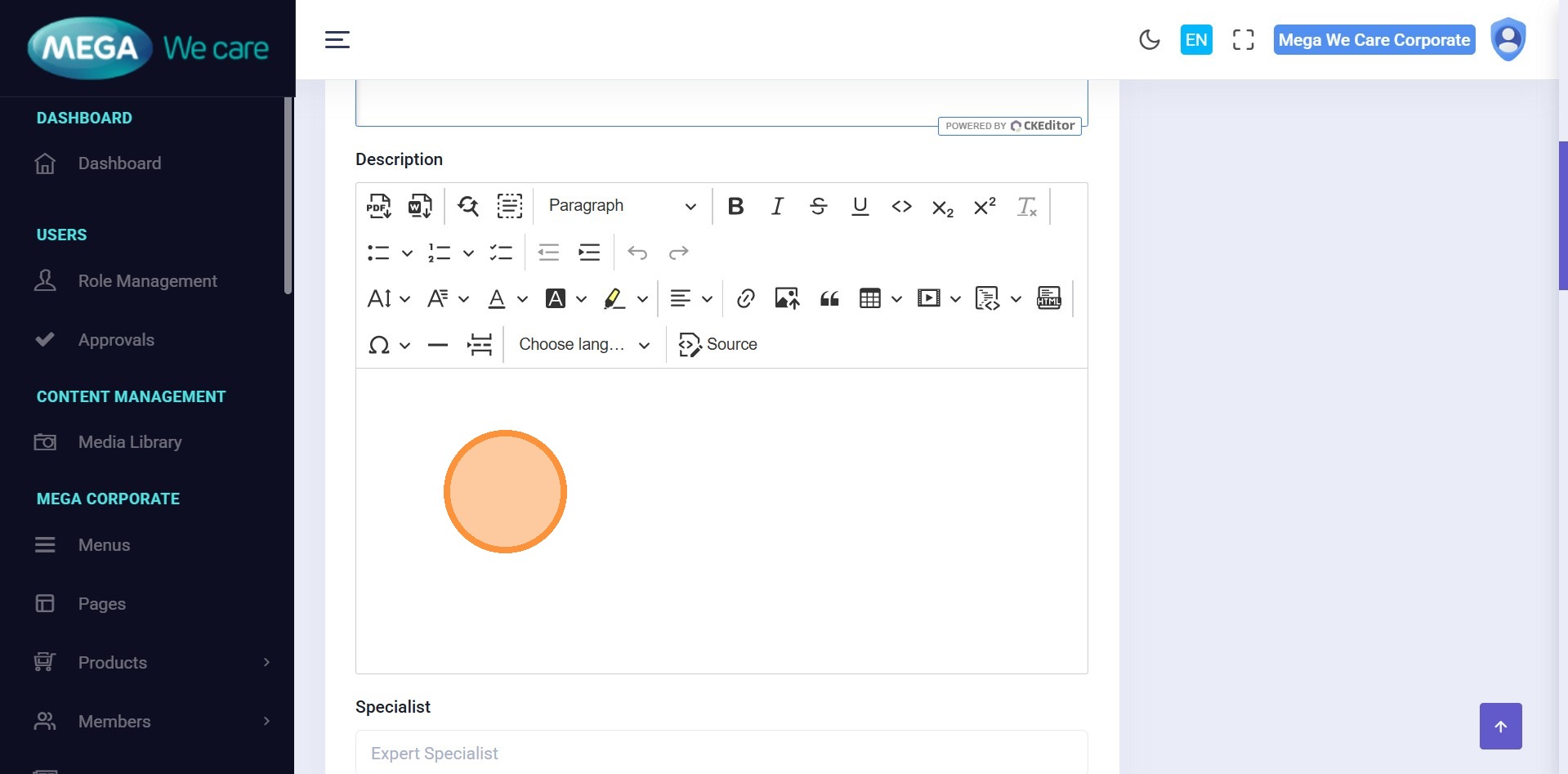Insert a block quote
This screenshot has width=1568, height=774.
coord(829,298)
